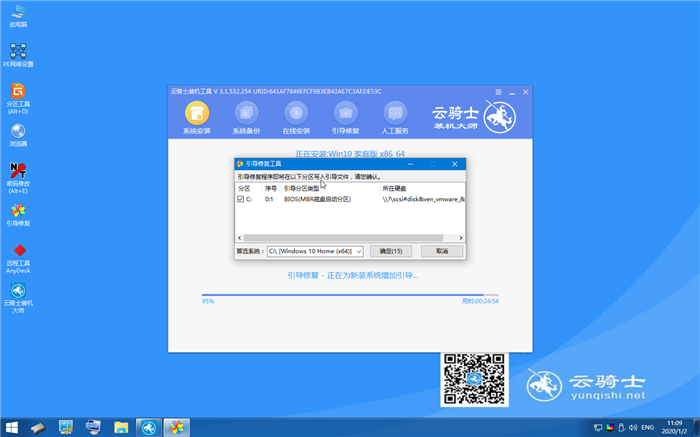Viewport: 700px width, 437px height.
Task: Open the network computers taskbar icon
Action: click(x=93, y=428)
